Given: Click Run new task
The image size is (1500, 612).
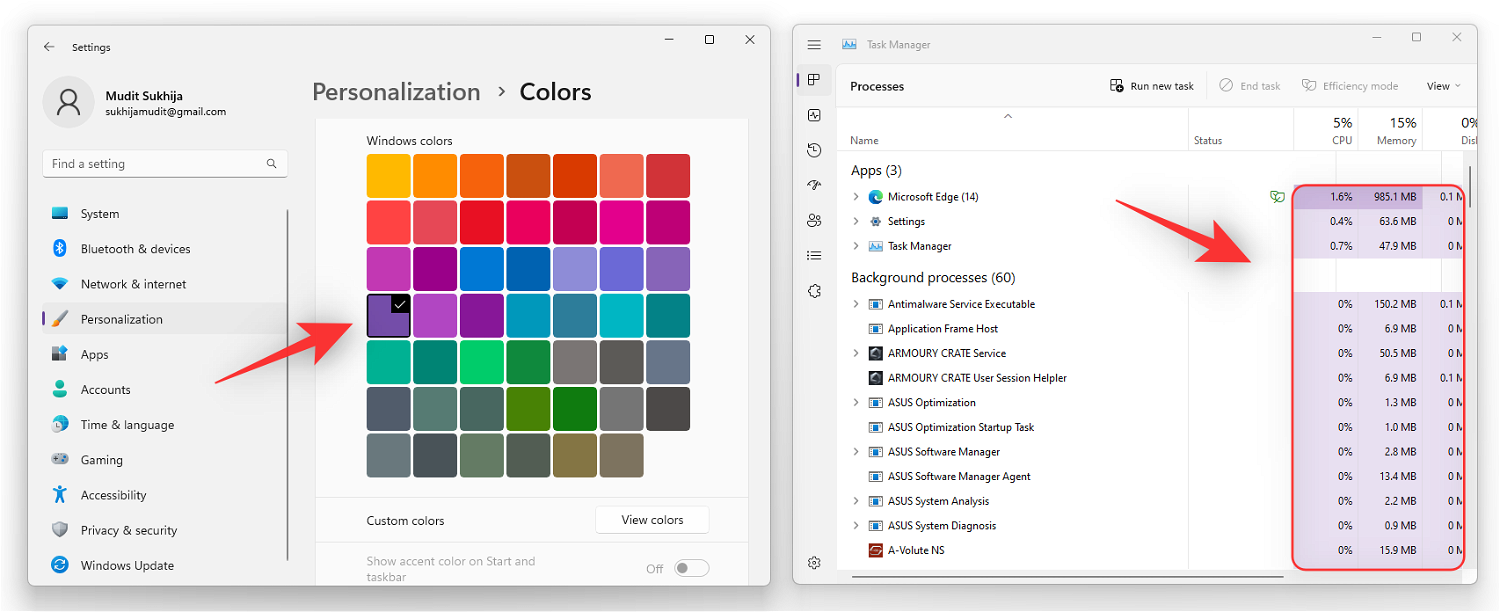Looking at the screenshot, I should click(1151, 85).
